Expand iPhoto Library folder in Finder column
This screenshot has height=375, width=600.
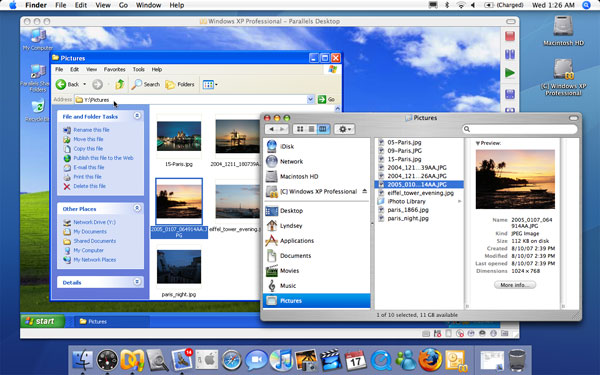click(x=459, y=201)
